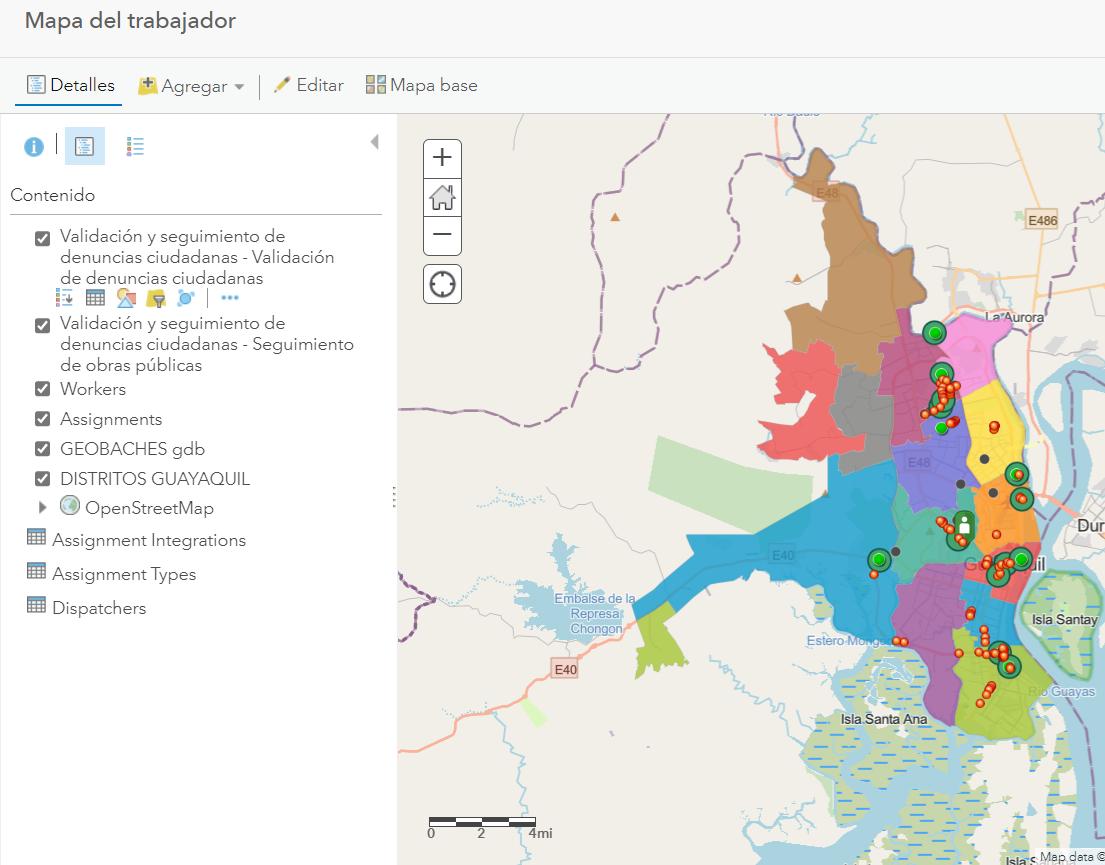The width and height of the screenshot is (1105, 865).
Task: Click the Editar button
Action: click(x=308, y=86)
